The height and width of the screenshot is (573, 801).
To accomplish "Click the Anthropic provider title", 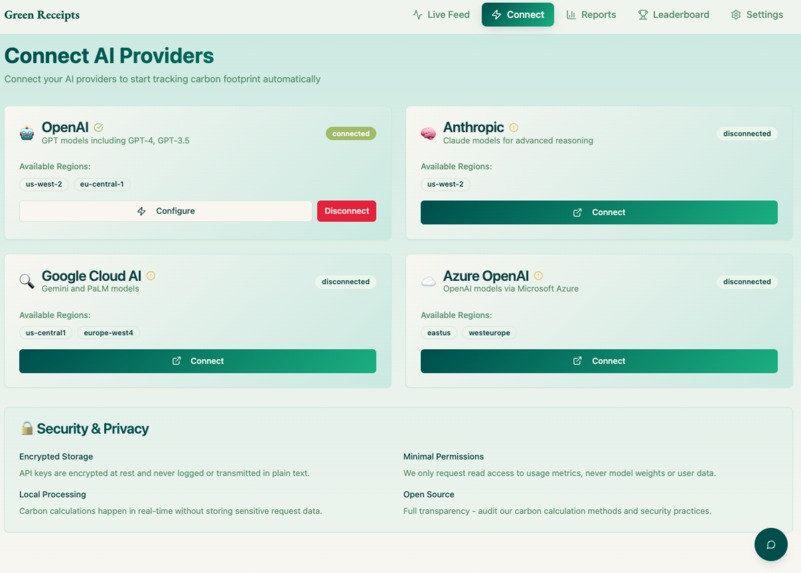I will pos(473,127).
